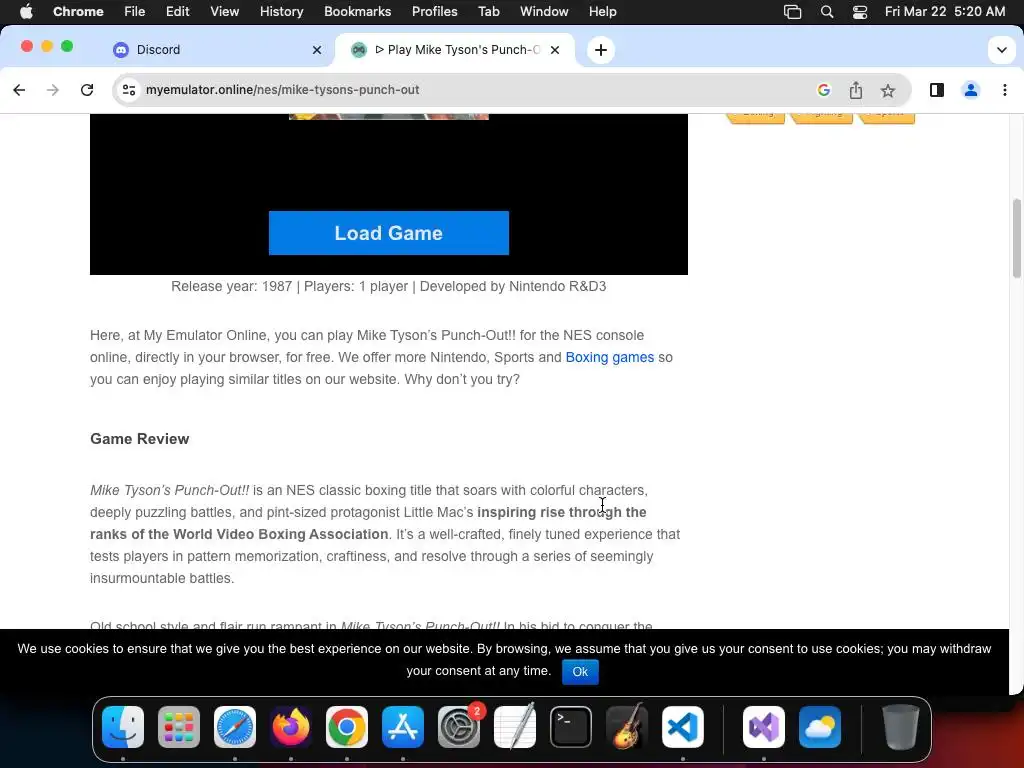Open Spotlight search in menu bar
Screen dimensions: 1024x768
point(827,12)
